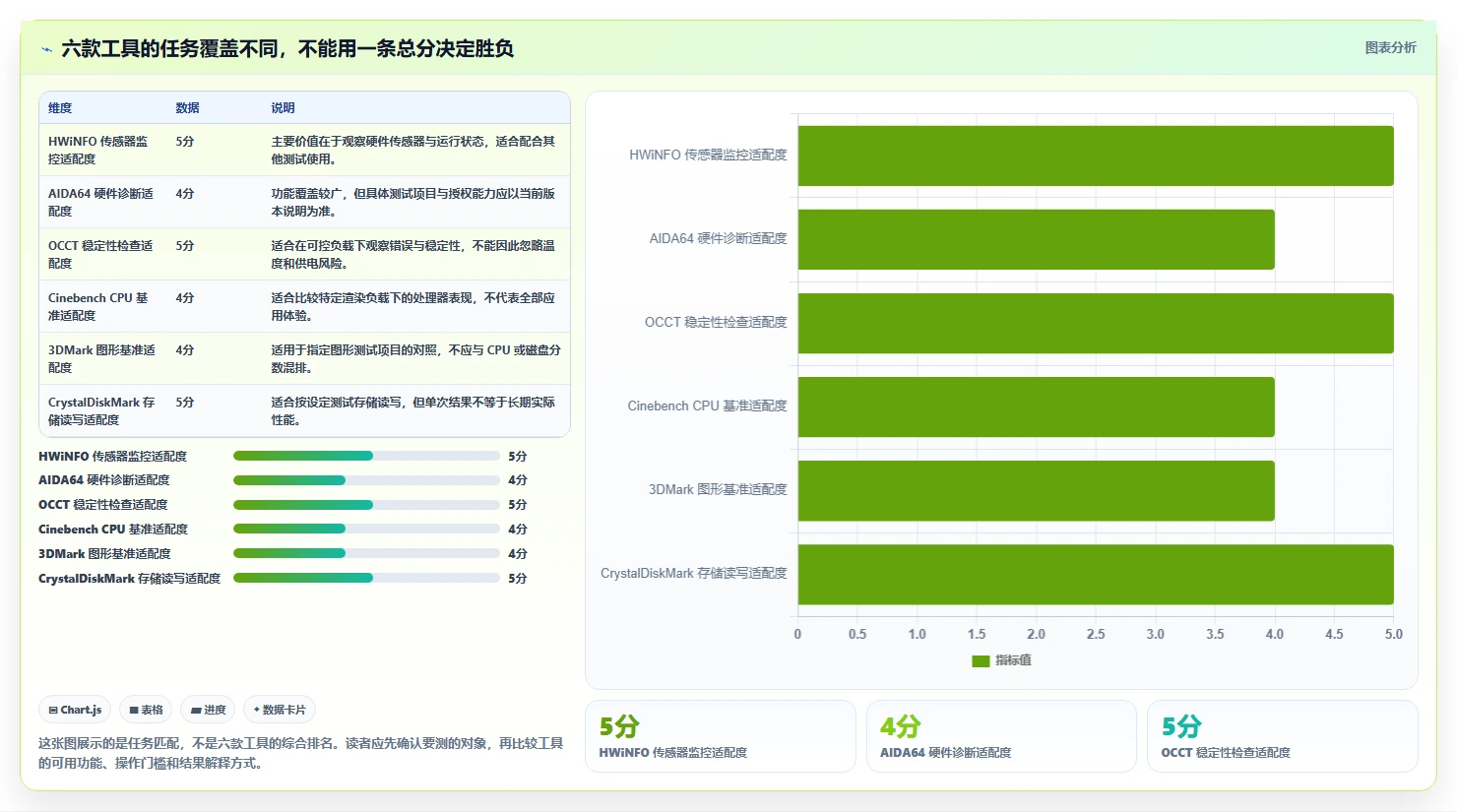Screen dimensions: 1457x812
Task: Click the 图表分析 label in the header
Action: (1390, 47)
